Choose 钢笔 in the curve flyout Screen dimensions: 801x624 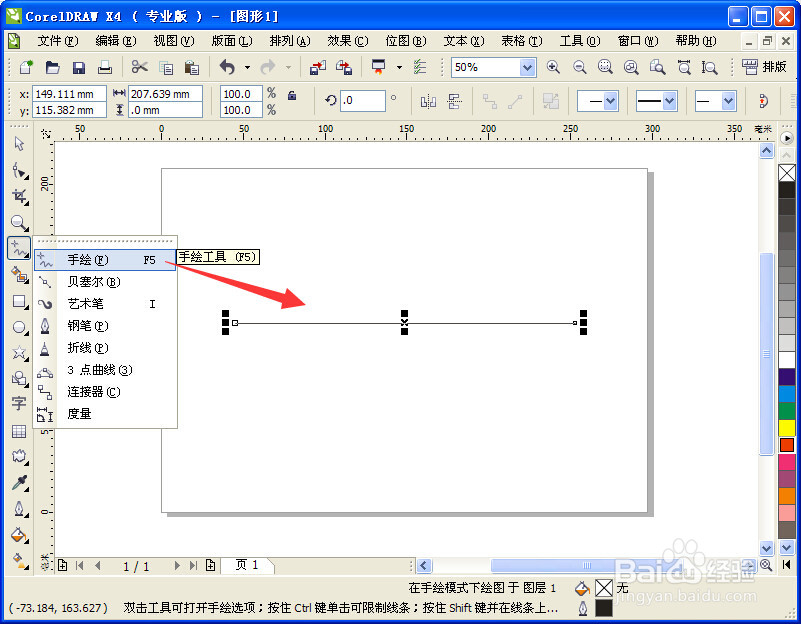click(x=90, y=325)
